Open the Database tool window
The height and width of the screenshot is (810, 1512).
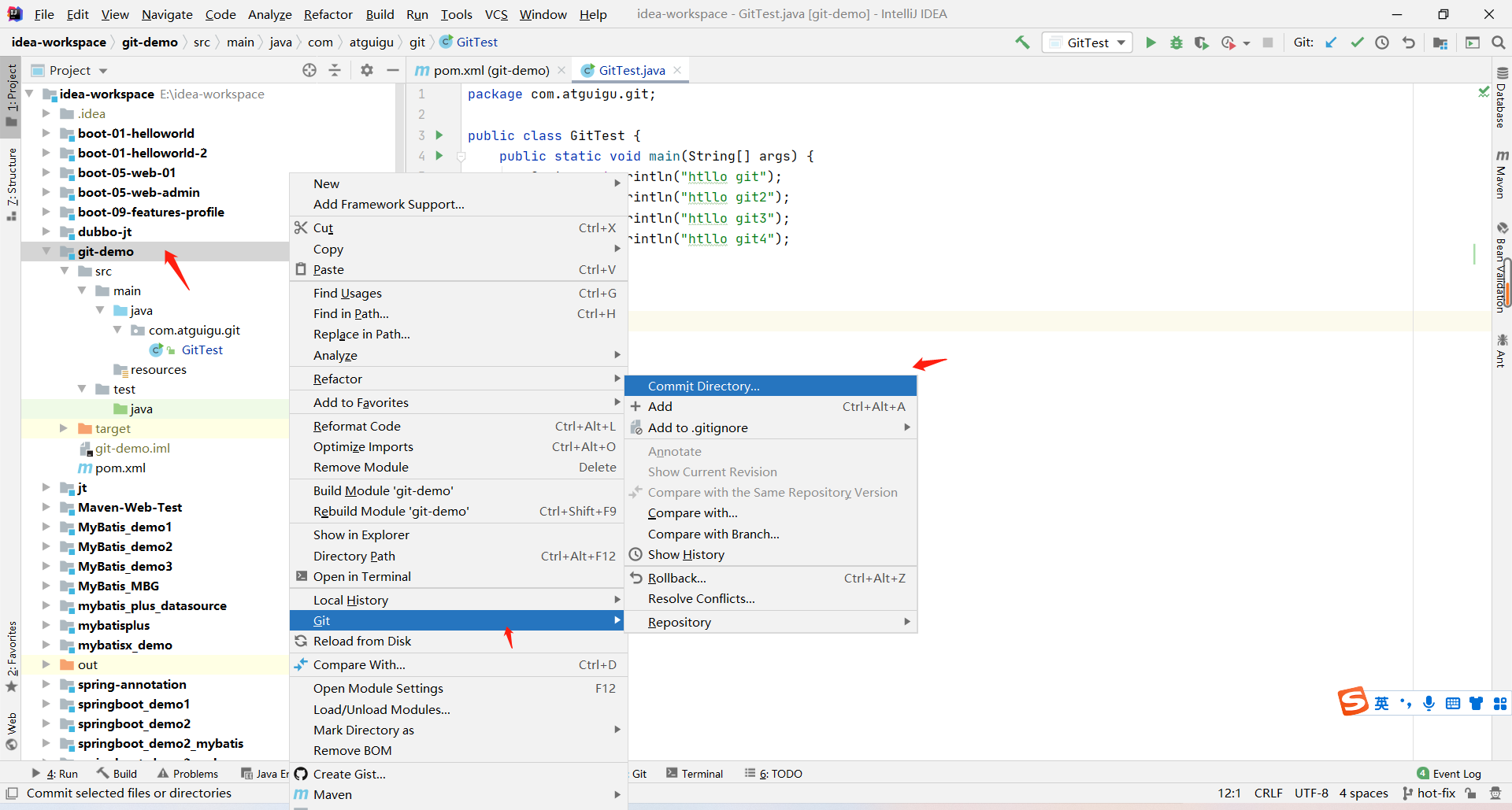point(1502,98)
